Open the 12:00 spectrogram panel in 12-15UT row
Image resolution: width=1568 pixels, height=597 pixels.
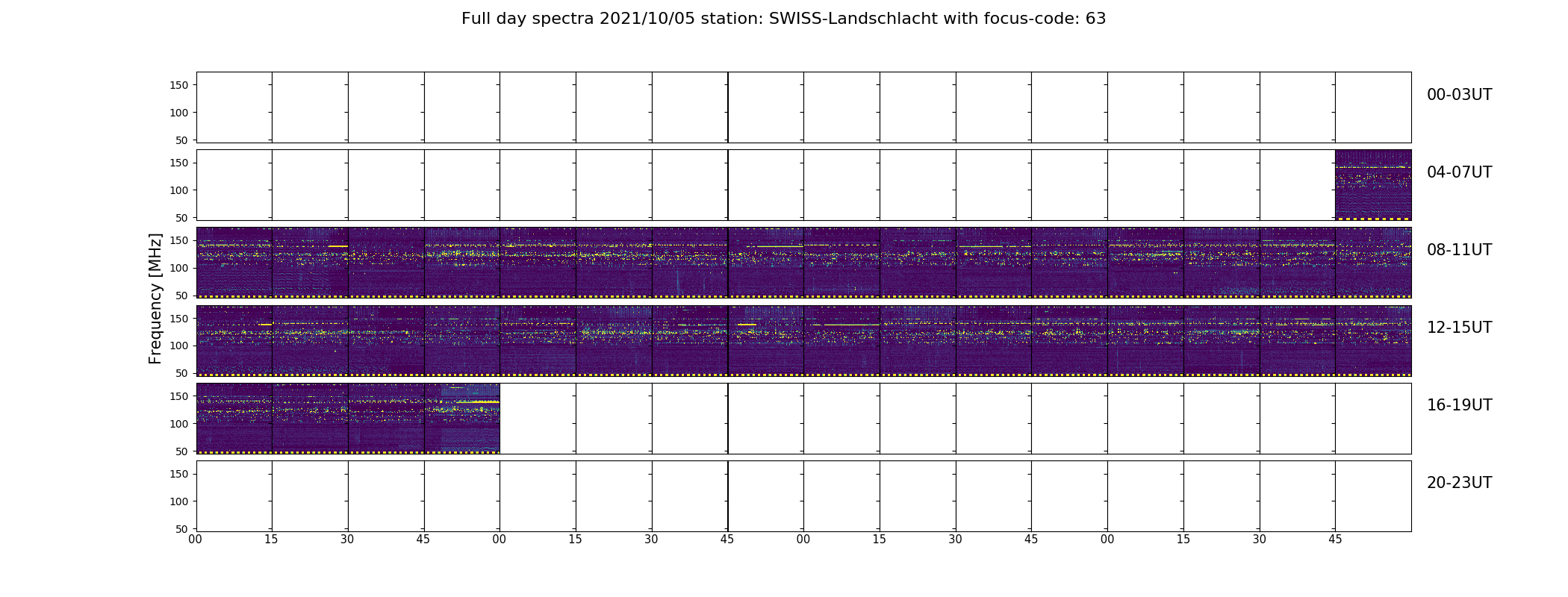(234, 340)
